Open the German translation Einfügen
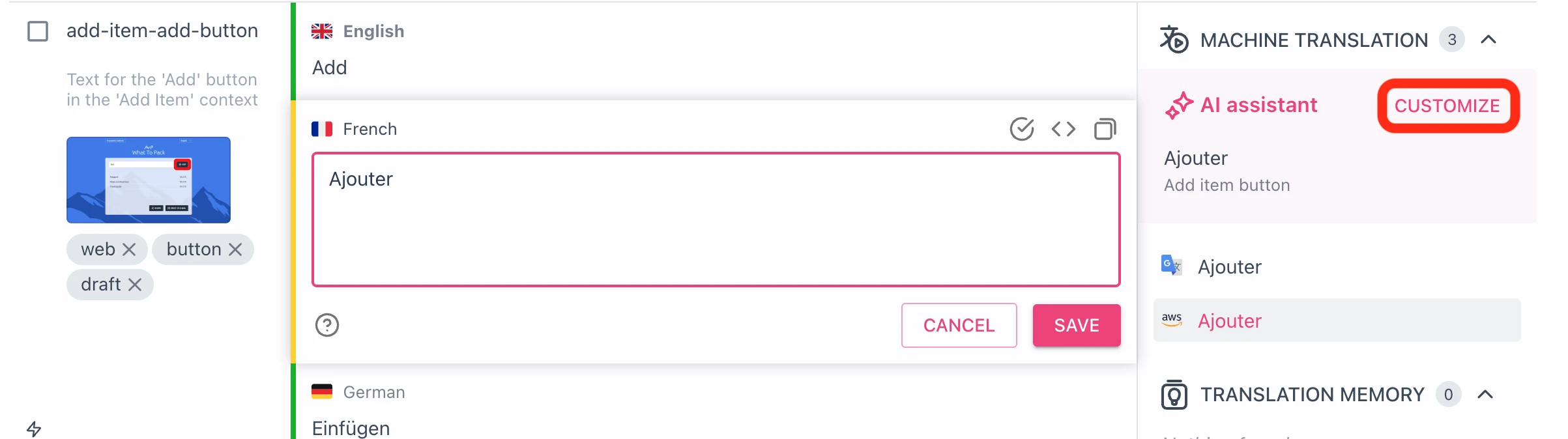The image size is (1568, 439). click(351, 428)
